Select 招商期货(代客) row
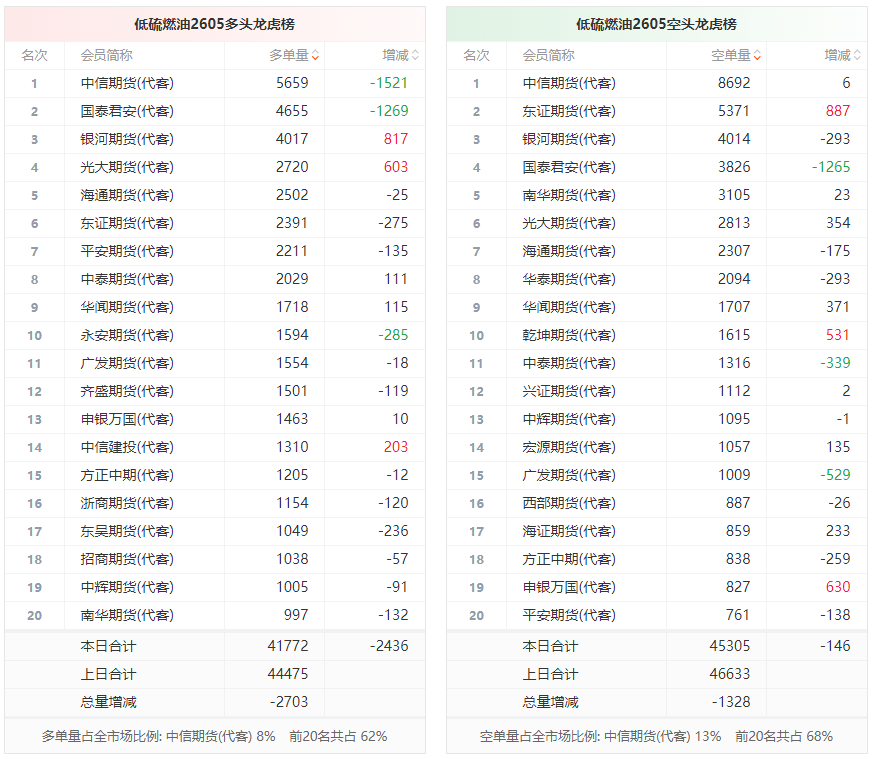 [215, 559]
